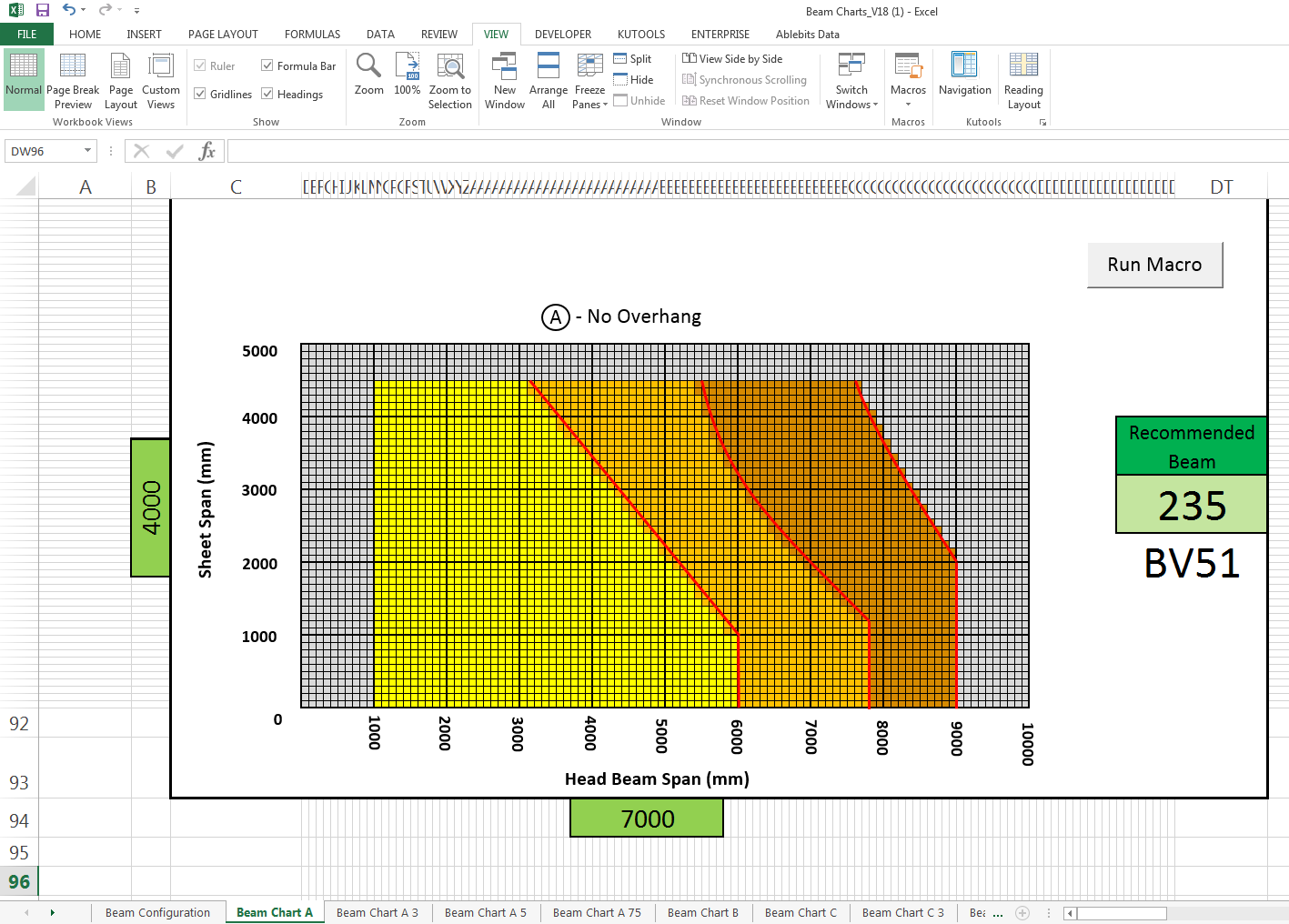Switch to Page Break Preview
Image resolution: width=1289 pixels, height=924 pixels.
[x=73, y=66]
